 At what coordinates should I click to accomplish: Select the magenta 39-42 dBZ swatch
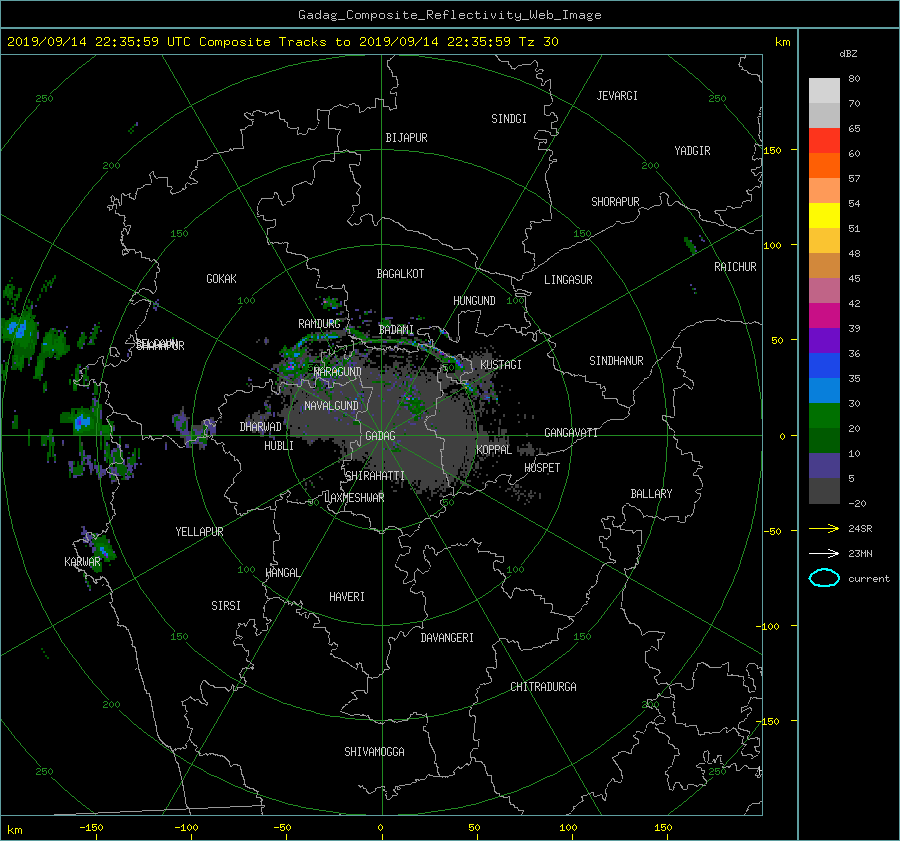pos(824,316)
